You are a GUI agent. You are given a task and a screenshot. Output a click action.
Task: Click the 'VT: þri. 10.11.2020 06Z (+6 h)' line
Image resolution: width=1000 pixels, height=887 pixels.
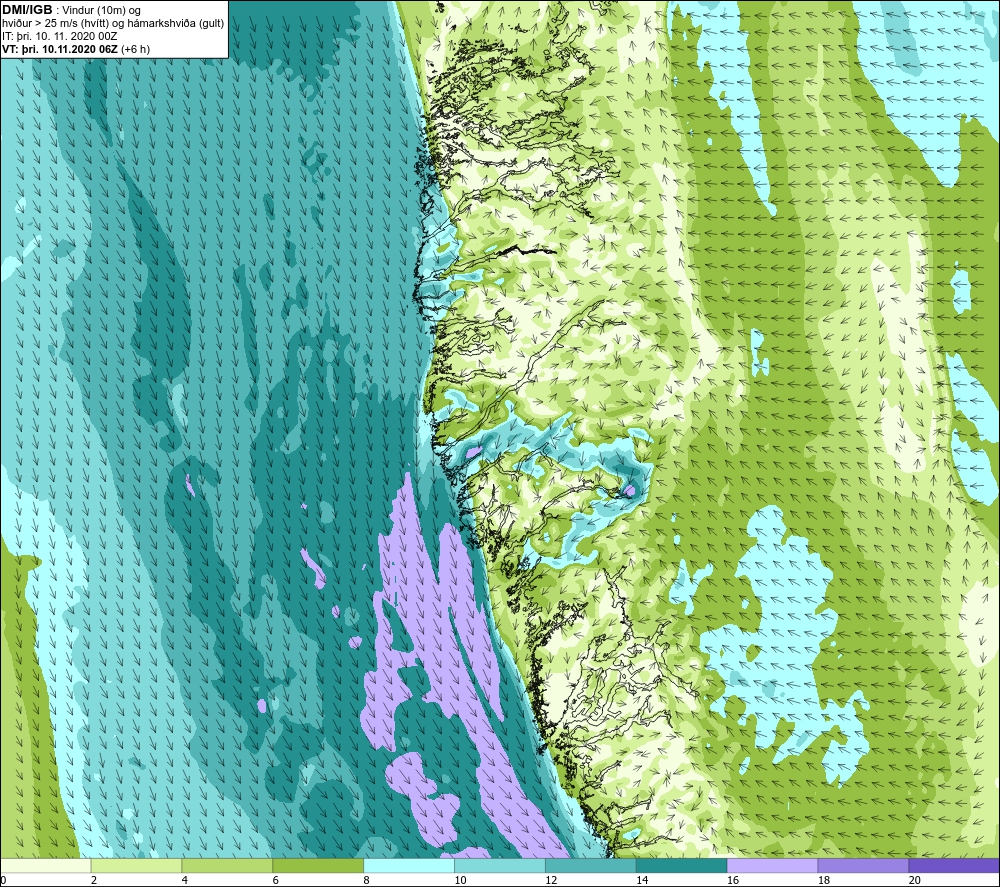click(76, 49)
